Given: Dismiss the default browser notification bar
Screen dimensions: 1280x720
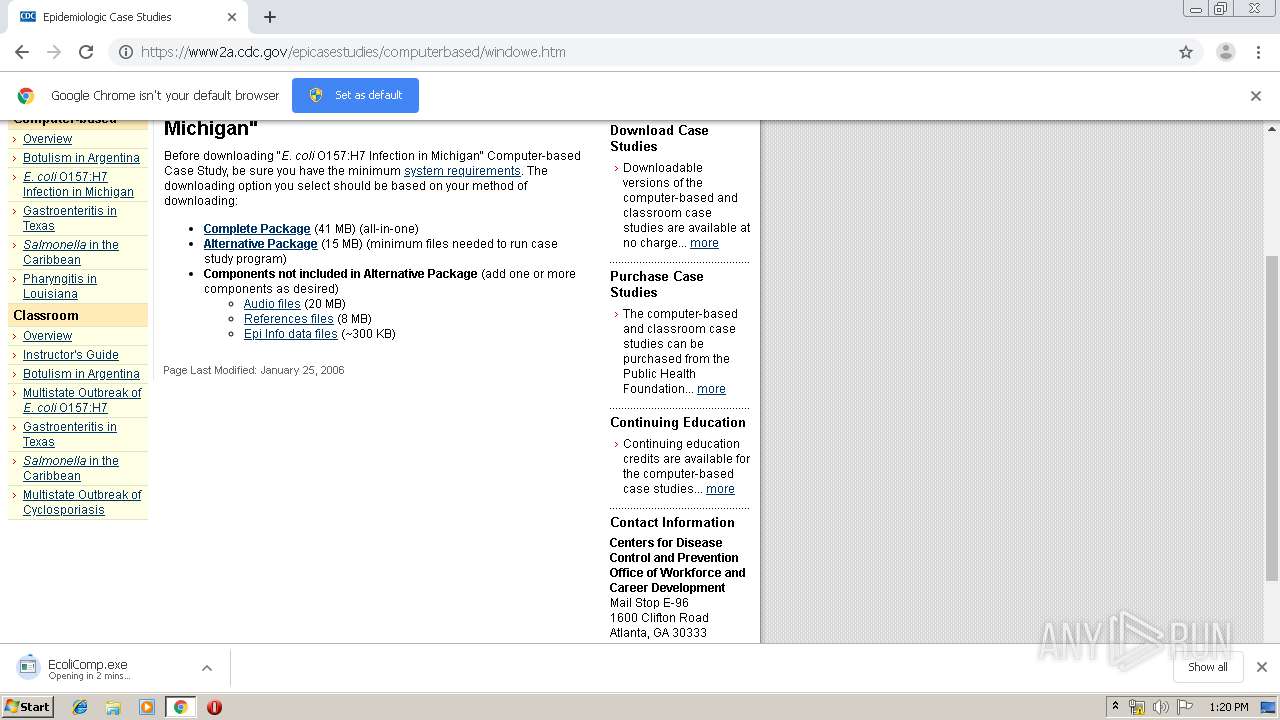Looking at the screenshot, I should tap(1256, 96).
